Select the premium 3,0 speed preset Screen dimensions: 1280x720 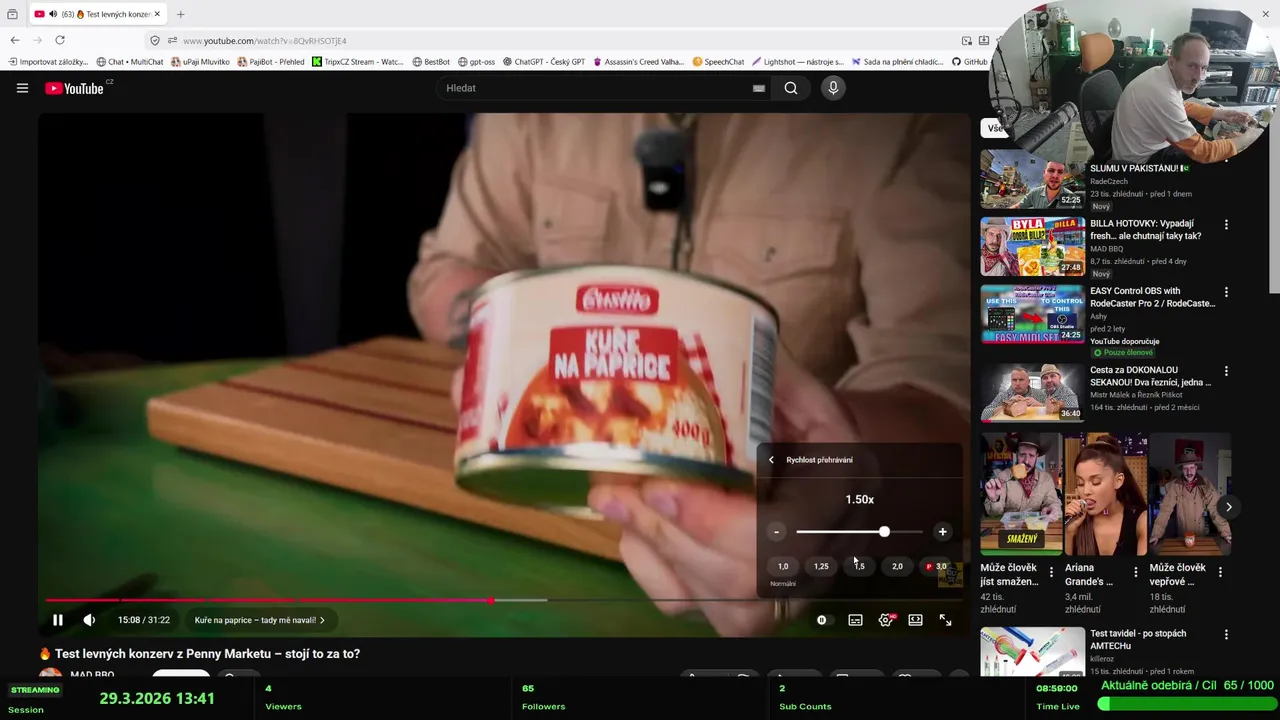pyautogui.click(x=936, y=566)
